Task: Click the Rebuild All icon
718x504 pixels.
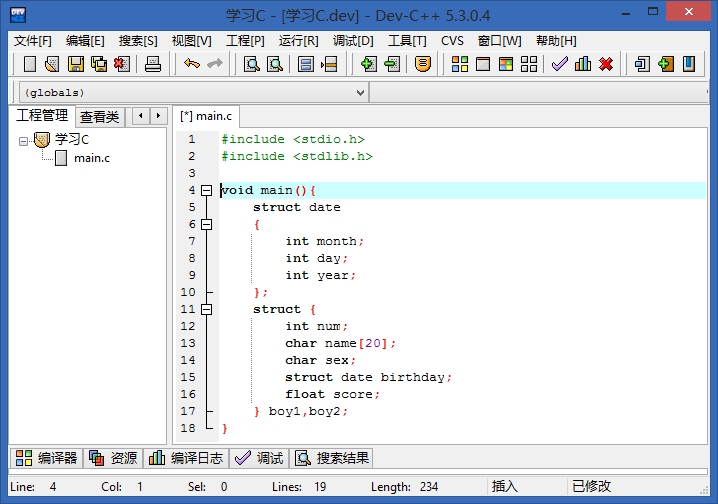Action: 529,64
